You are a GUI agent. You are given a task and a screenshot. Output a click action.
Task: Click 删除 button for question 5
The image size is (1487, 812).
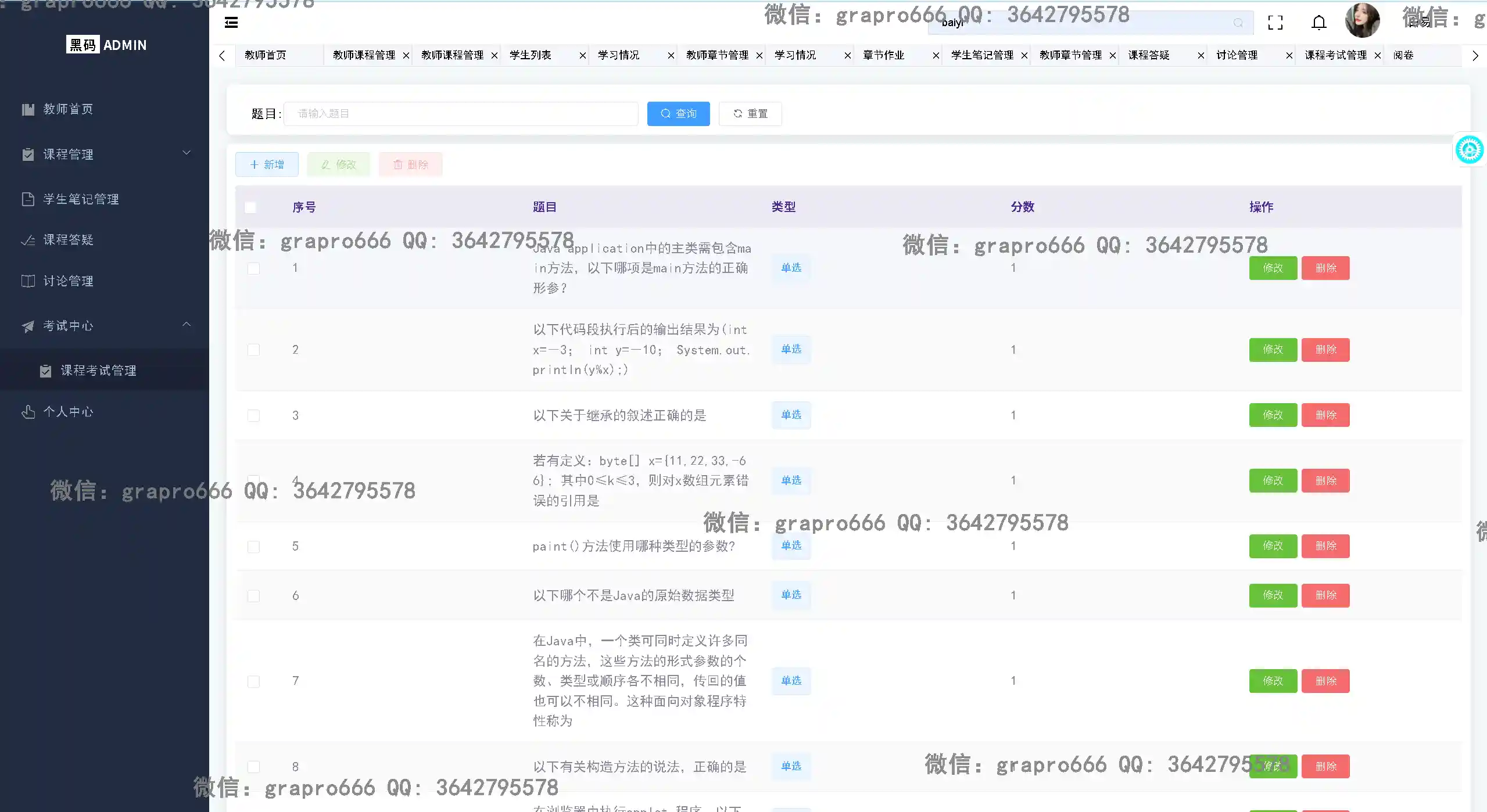[1325, 546]
